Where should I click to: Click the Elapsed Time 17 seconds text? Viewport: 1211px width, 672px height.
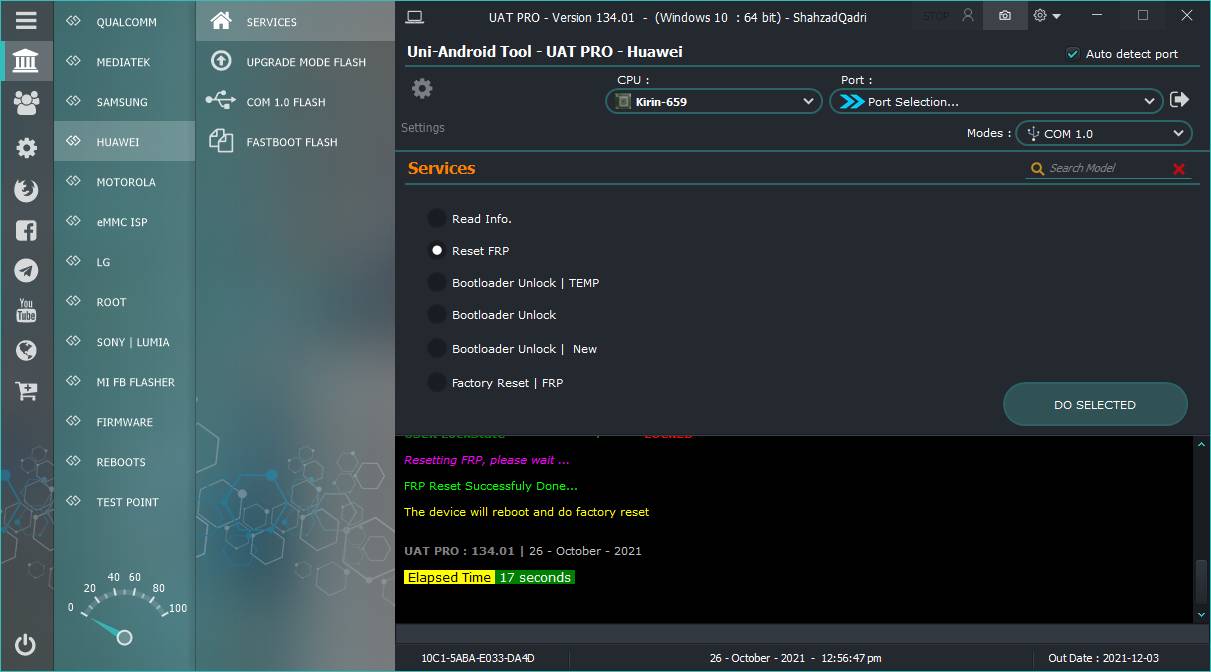pyautogui.click(x=489, y=577)
